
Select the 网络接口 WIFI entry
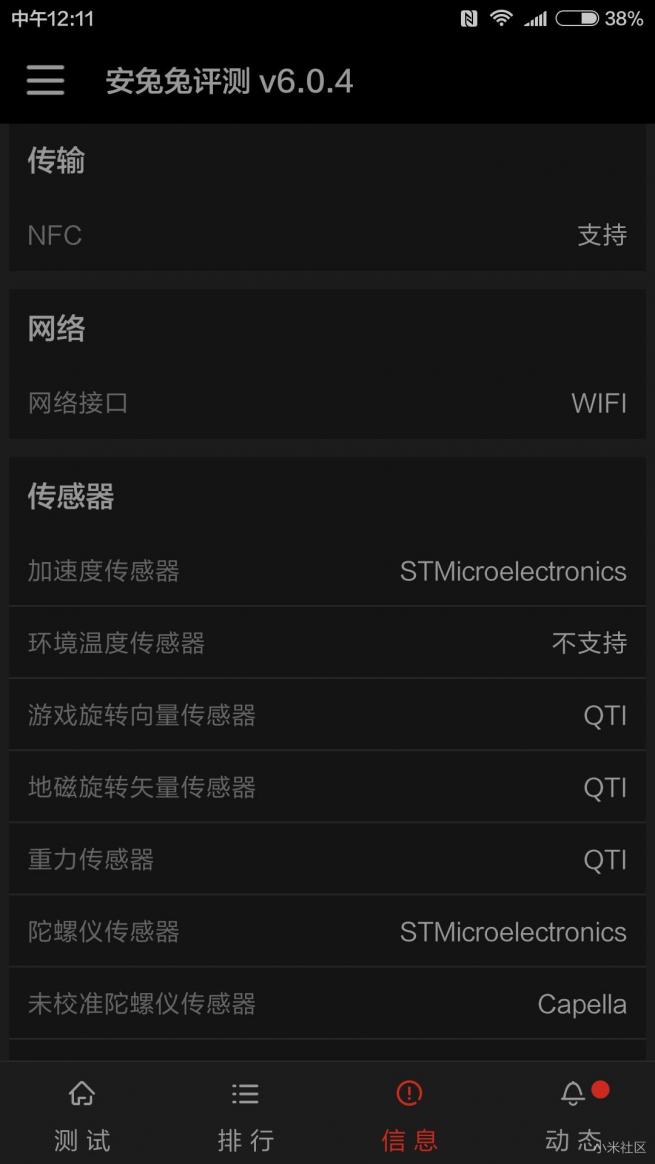(327, 403)
